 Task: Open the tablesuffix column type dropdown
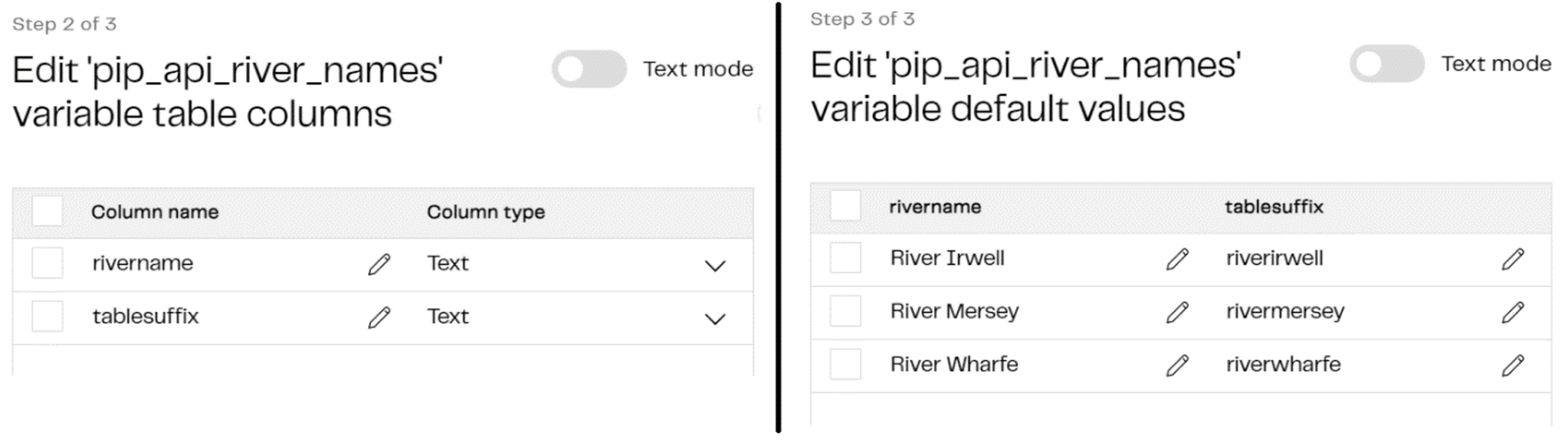click(x=714, y=320)
